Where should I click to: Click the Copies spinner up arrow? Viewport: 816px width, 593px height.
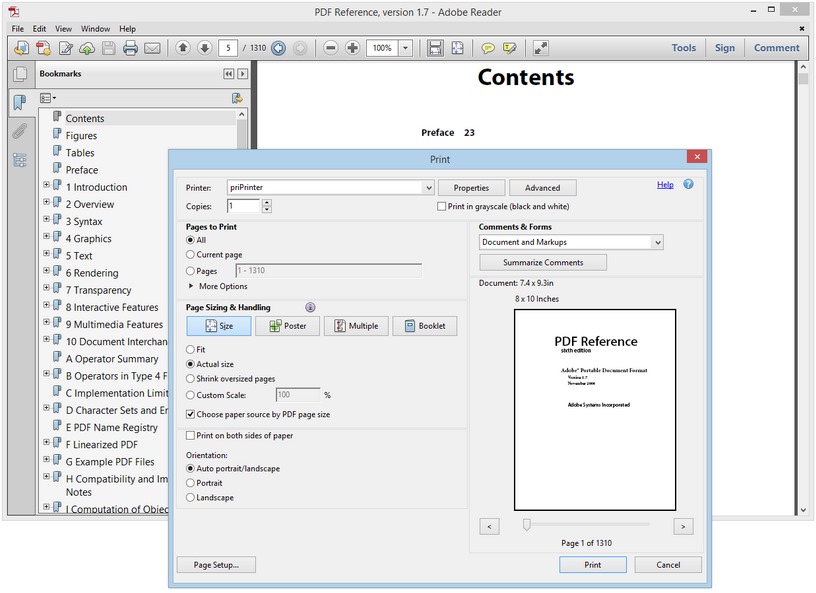click(x=267, y=203)
